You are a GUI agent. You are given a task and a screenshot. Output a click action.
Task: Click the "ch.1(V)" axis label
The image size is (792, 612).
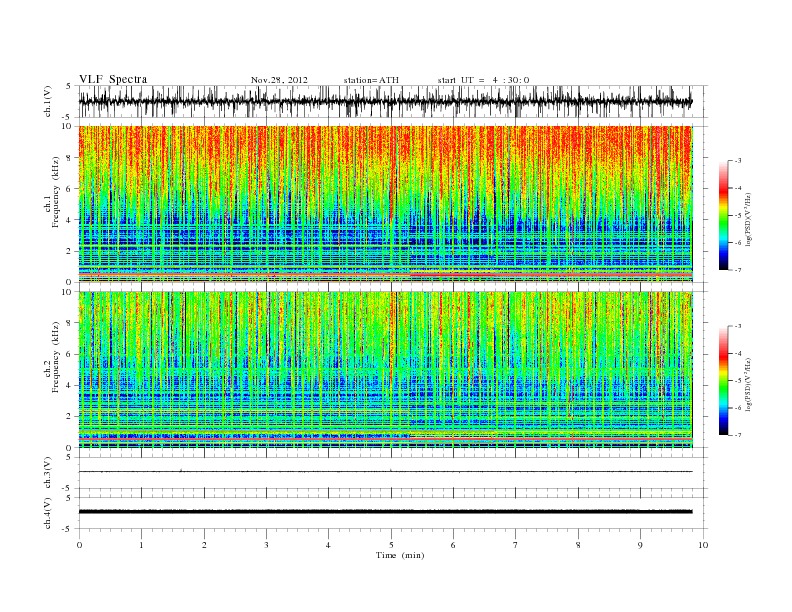[48, 101]
